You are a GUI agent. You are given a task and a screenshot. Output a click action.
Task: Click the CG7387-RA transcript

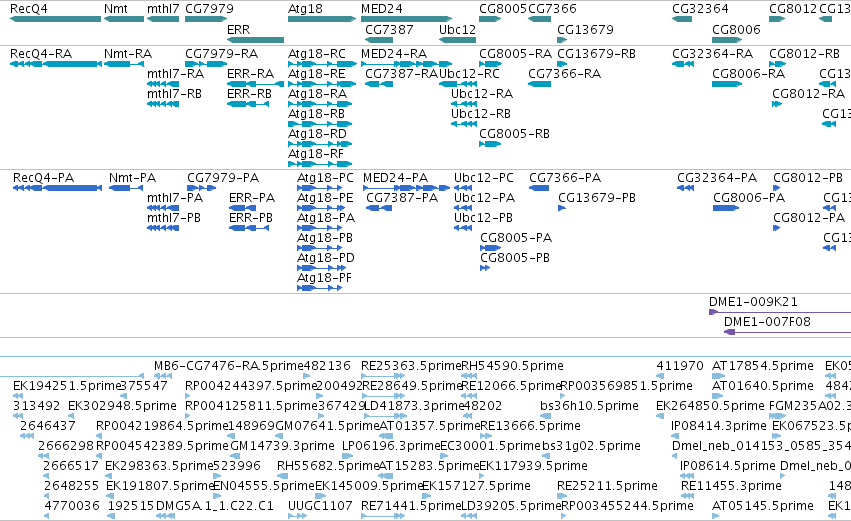379,84
